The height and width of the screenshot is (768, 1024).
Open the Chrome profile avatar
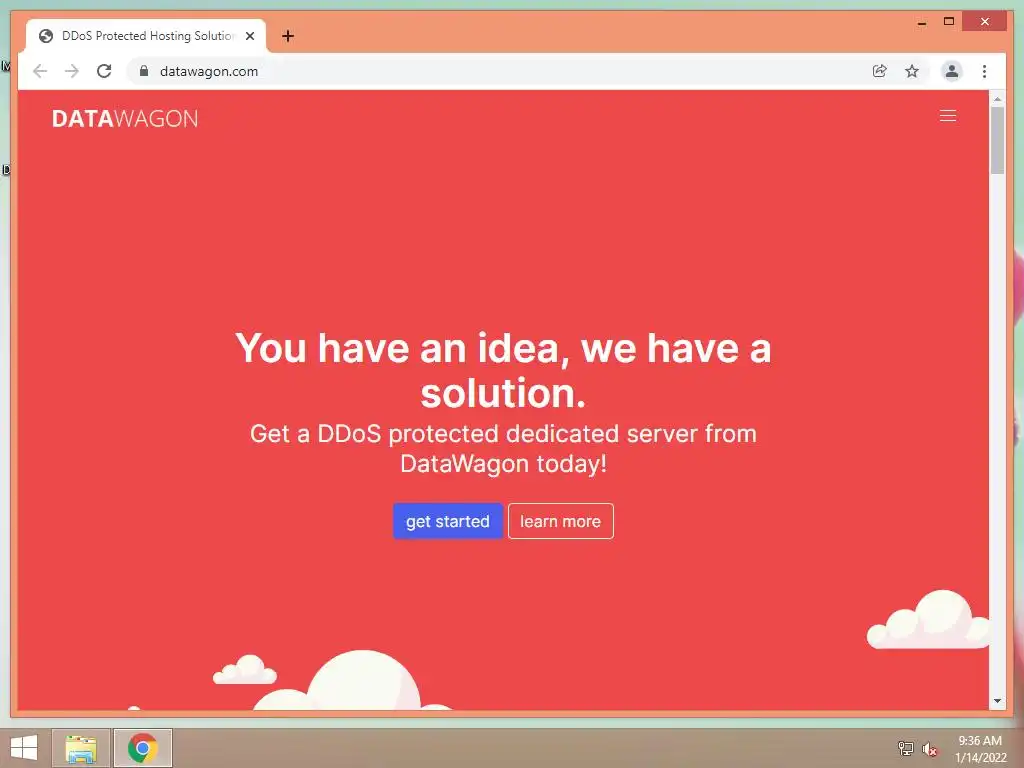click(952, 71)
